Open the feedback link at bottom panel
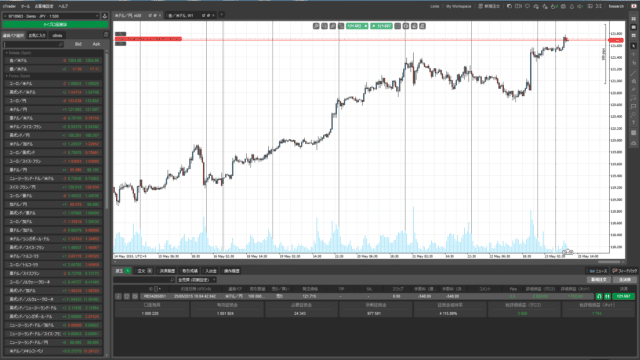This screenshot has width=640, height=360. click(624, 271)
